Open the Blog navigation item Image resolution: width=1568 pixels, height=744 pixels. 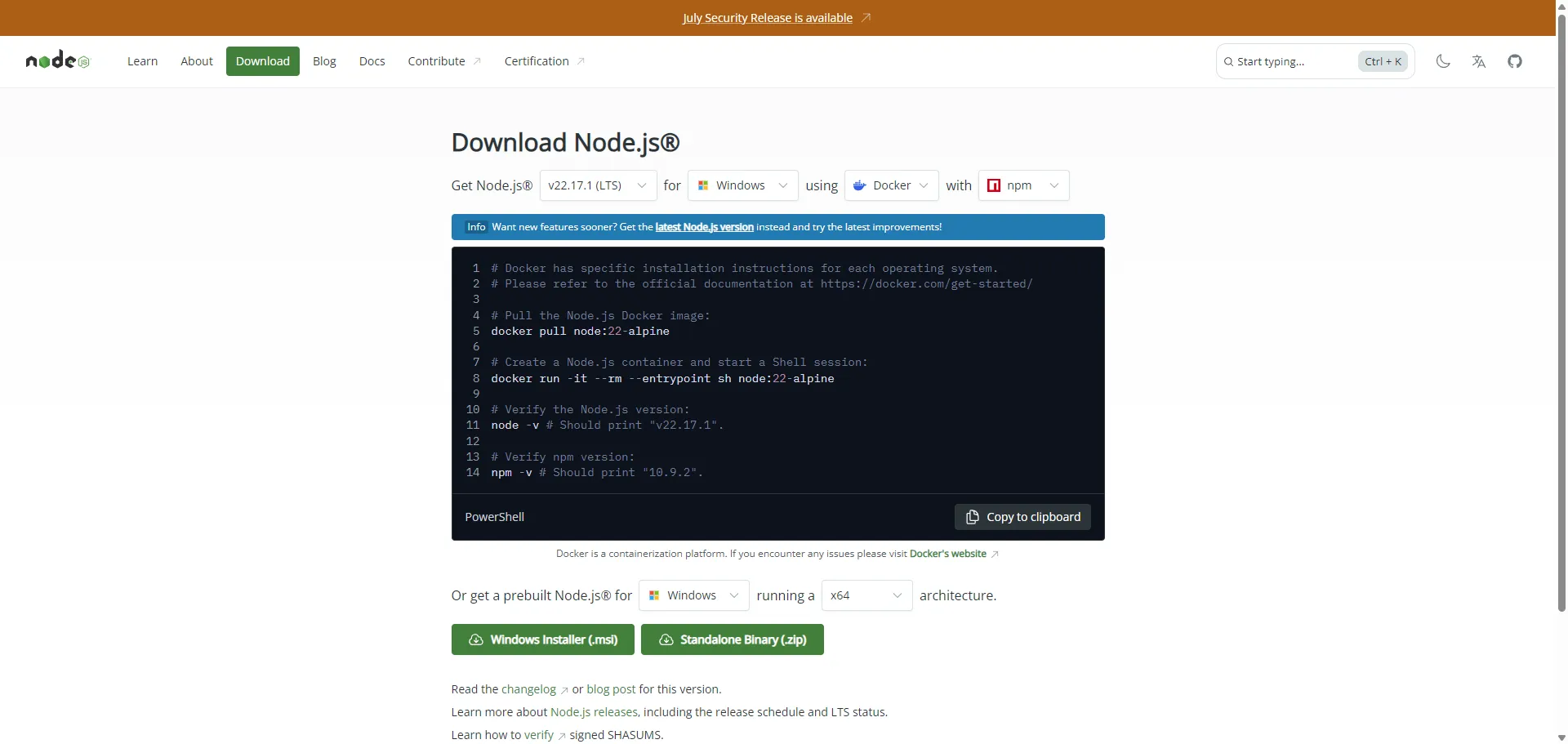coord(324,60)
